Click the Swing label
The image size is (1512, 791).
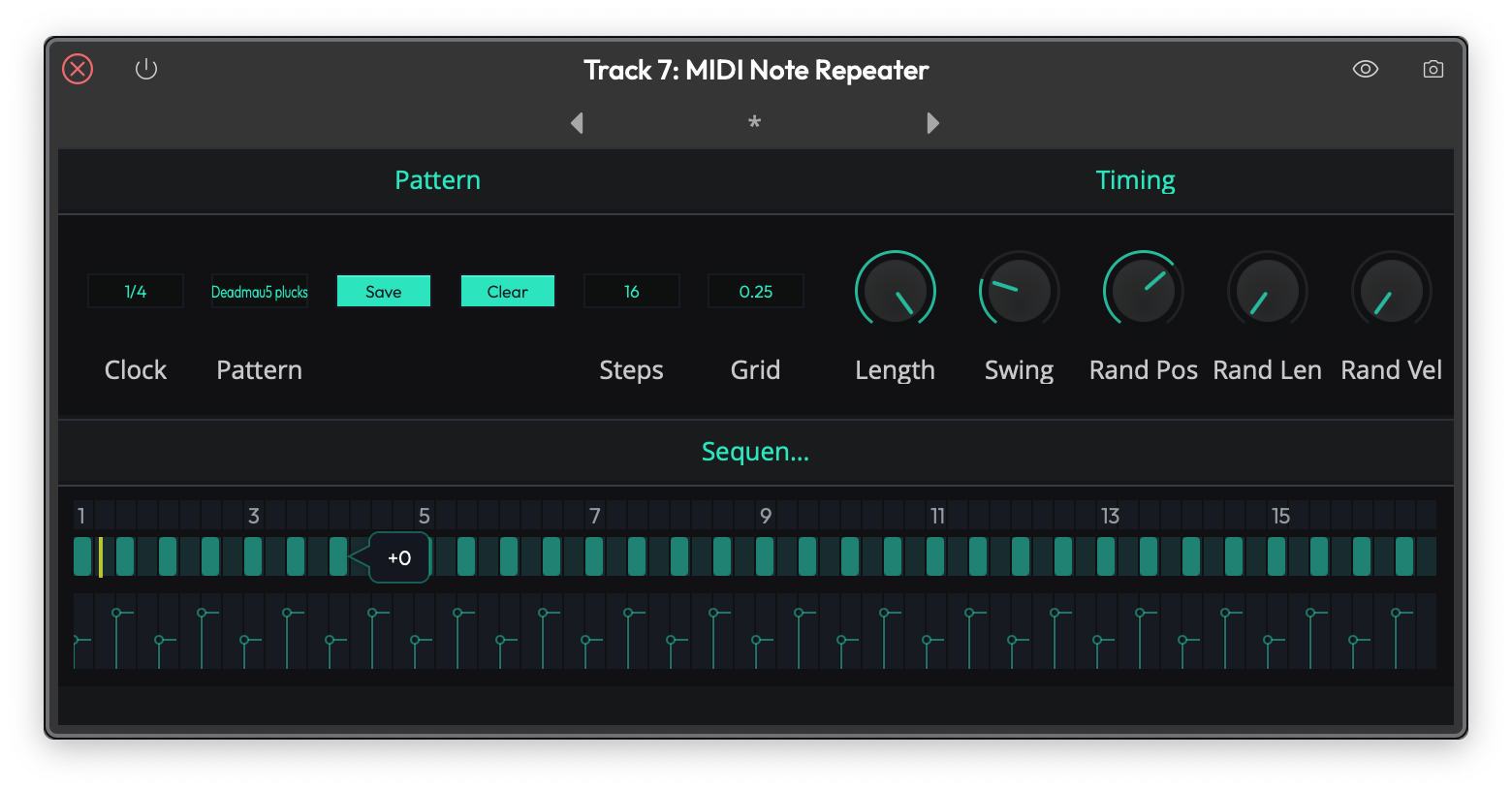(1019, 371)
